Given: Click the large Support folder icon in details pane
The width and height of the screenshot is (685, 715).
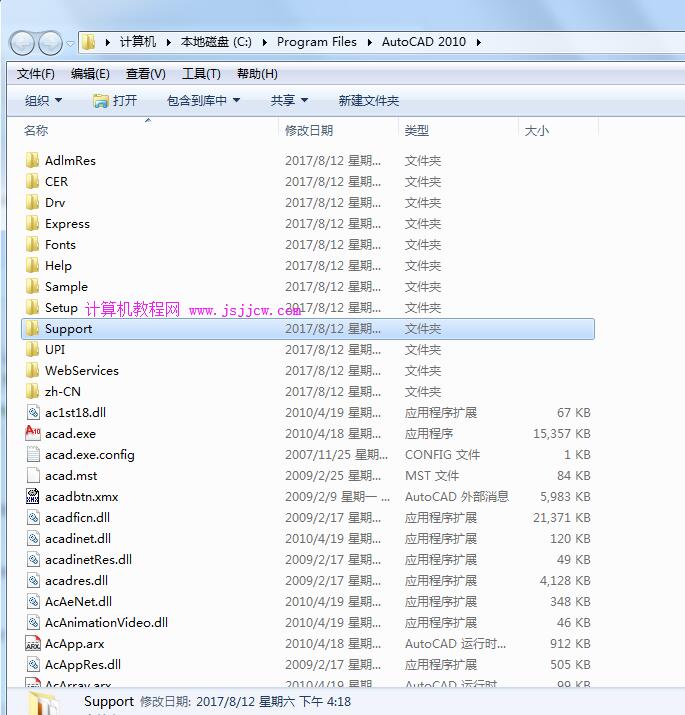Looking at the screenshot, I should point(42,703).
